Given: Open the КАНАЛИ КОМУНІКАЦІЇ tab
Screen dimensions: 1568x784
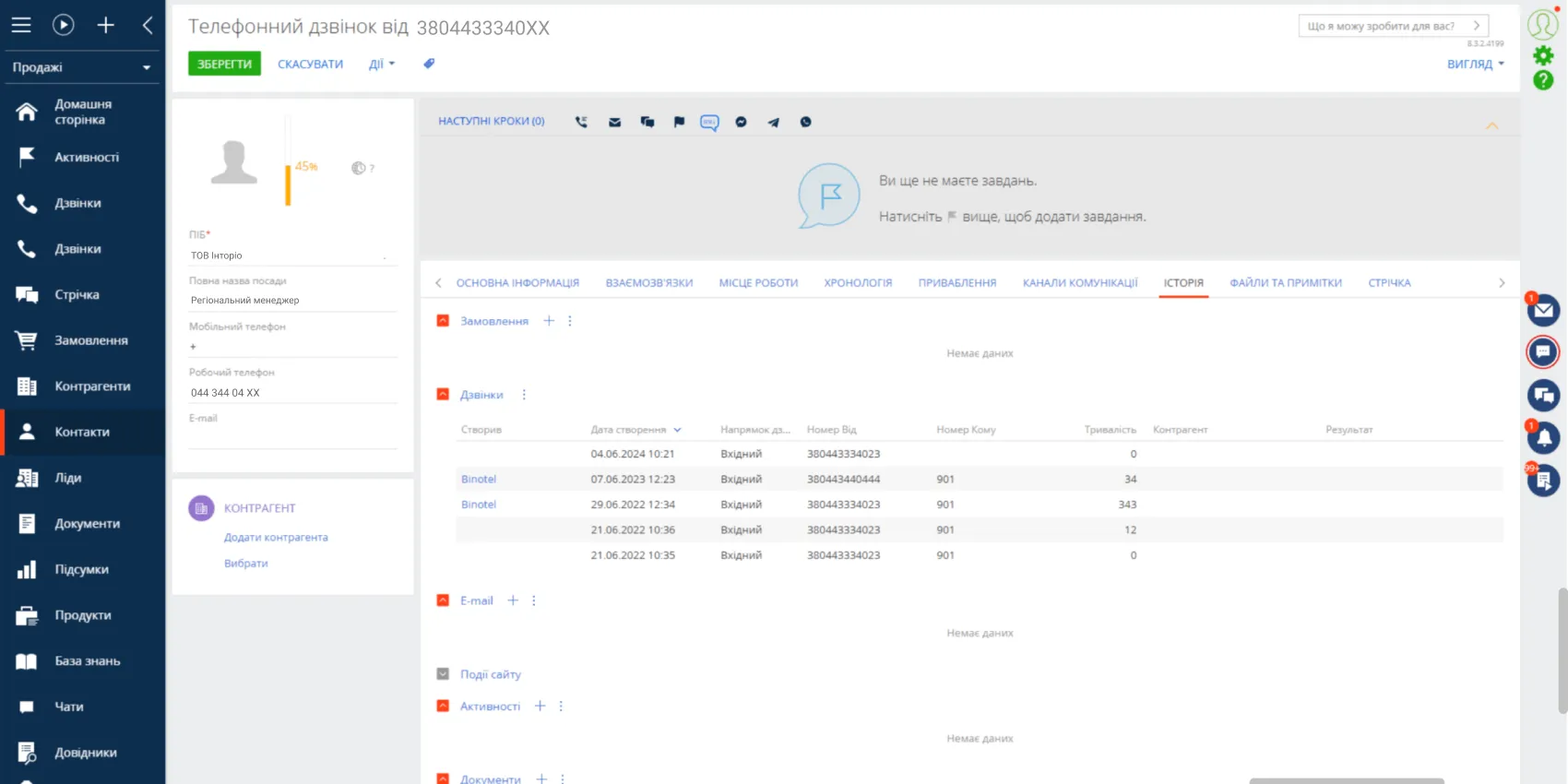Looking at the screenshot, I should [x=1080, y=283].
